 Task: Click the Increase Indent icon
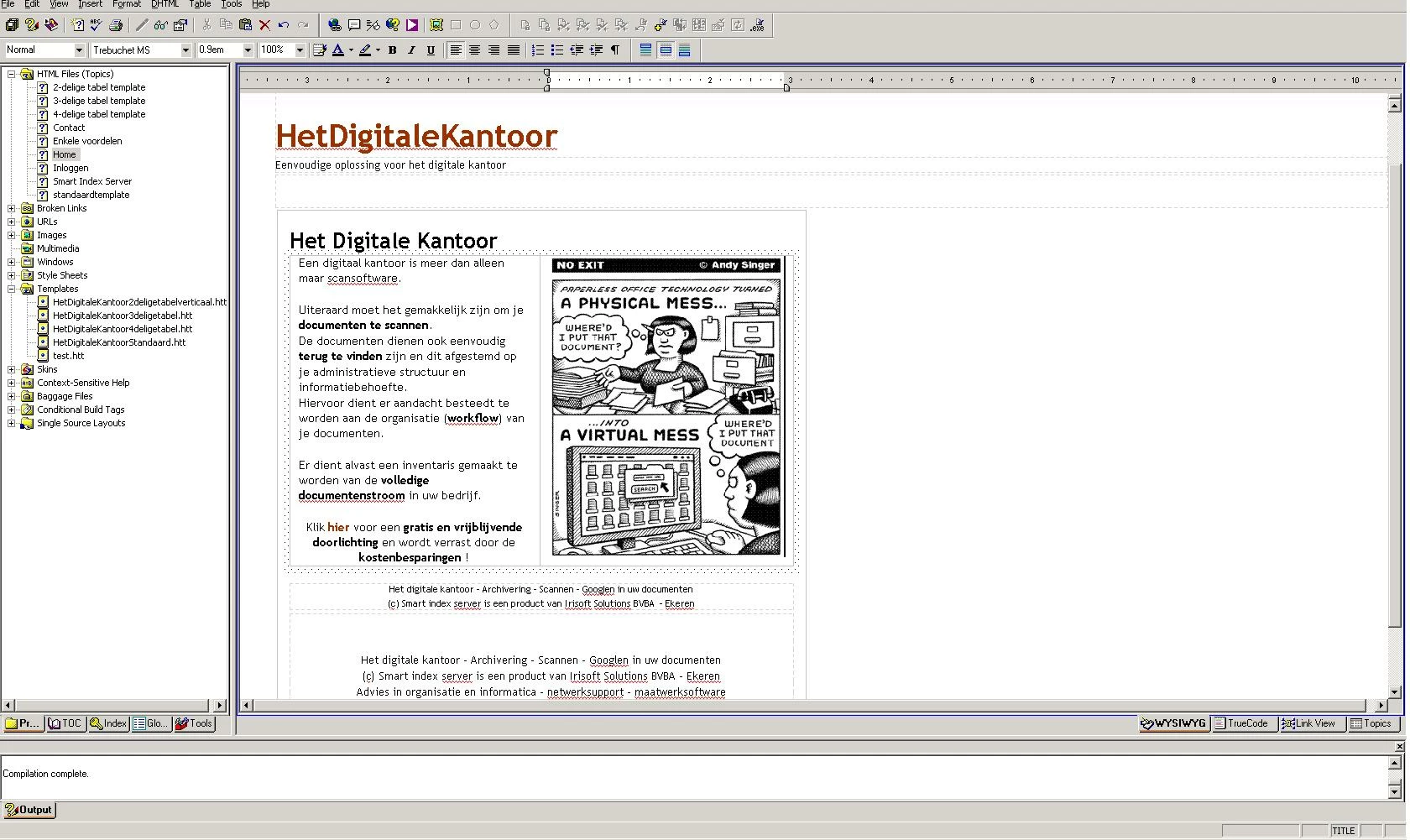click(596, 50)
